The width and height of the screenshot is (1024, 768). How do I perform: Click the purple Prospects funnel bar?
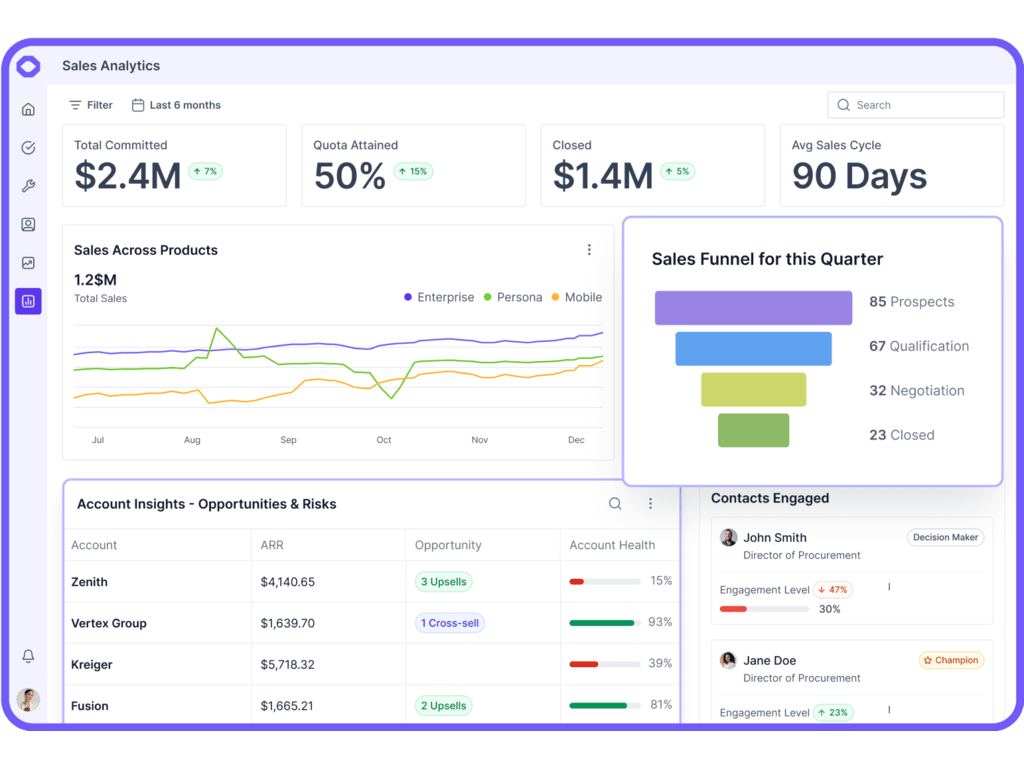[753, 308]
